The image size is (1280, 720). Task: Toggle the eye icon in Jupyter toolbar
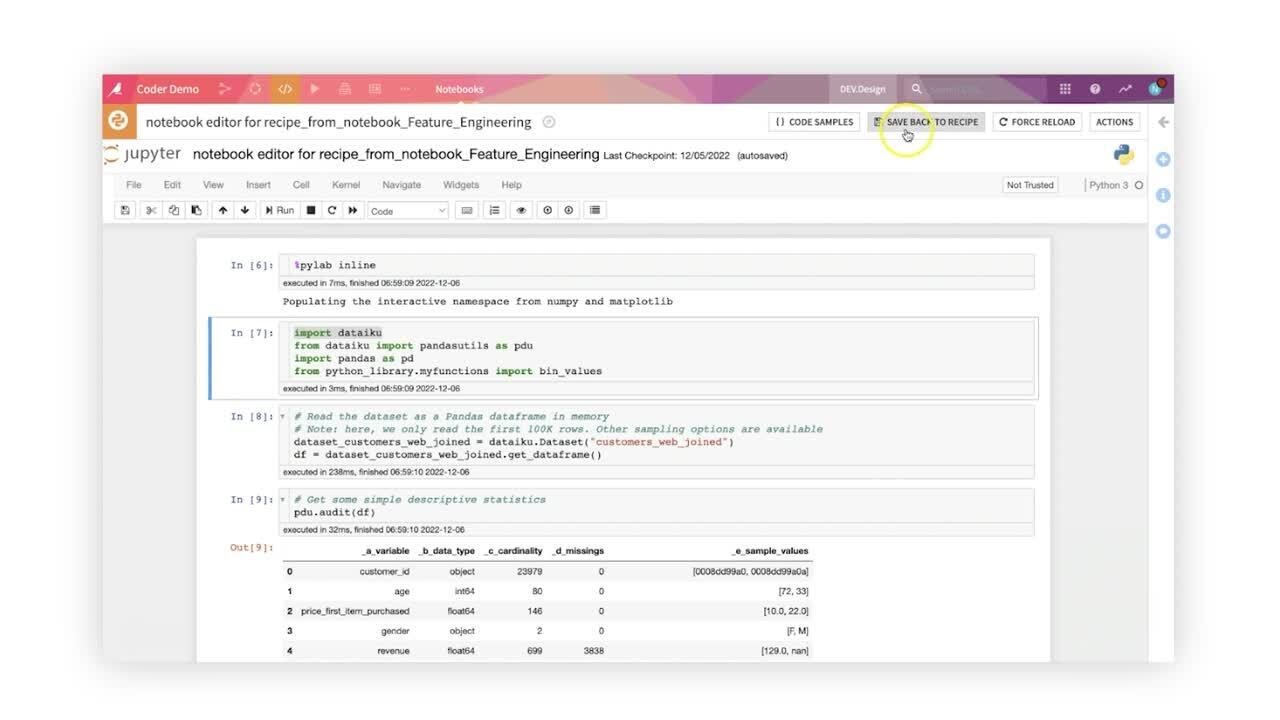[x=521, y=210]
